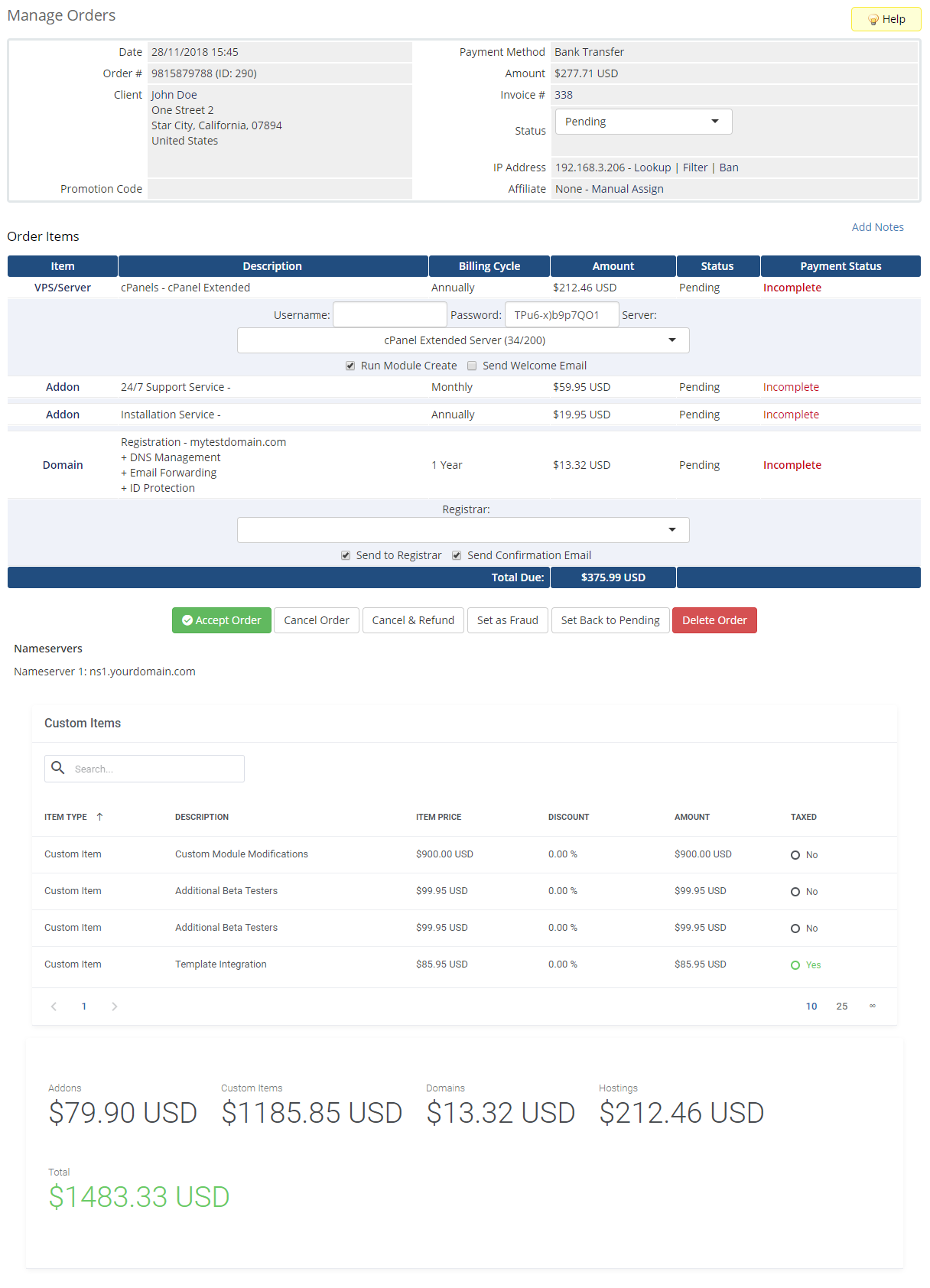Screen dimensions: 930x1288
Task: Click the Payment Status column header
Action: pyautogui.click(x=841, y=266)
